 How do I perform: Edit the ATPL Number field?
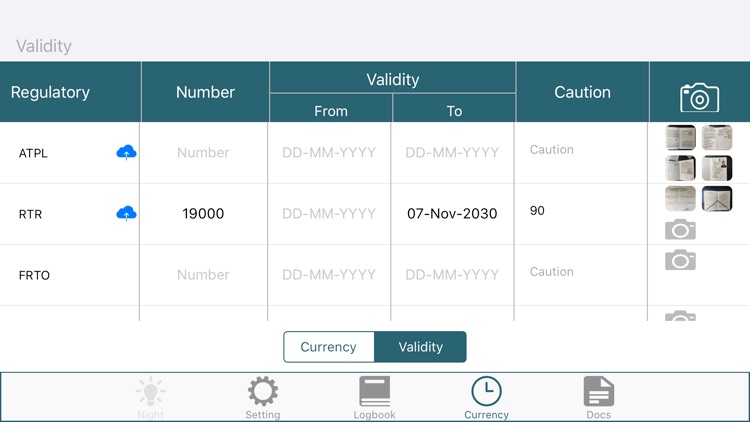203,153
